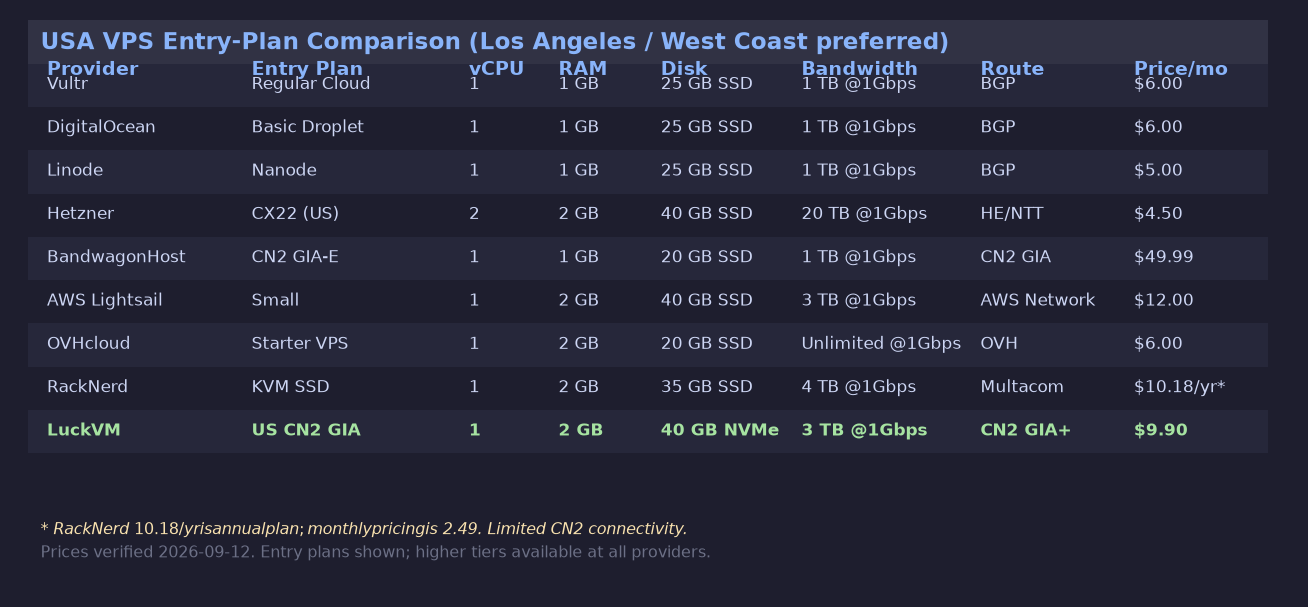Screen dimensions: 1308x607
Task: Click the US CN2 GIA plan cell
Action: point(306,430)
